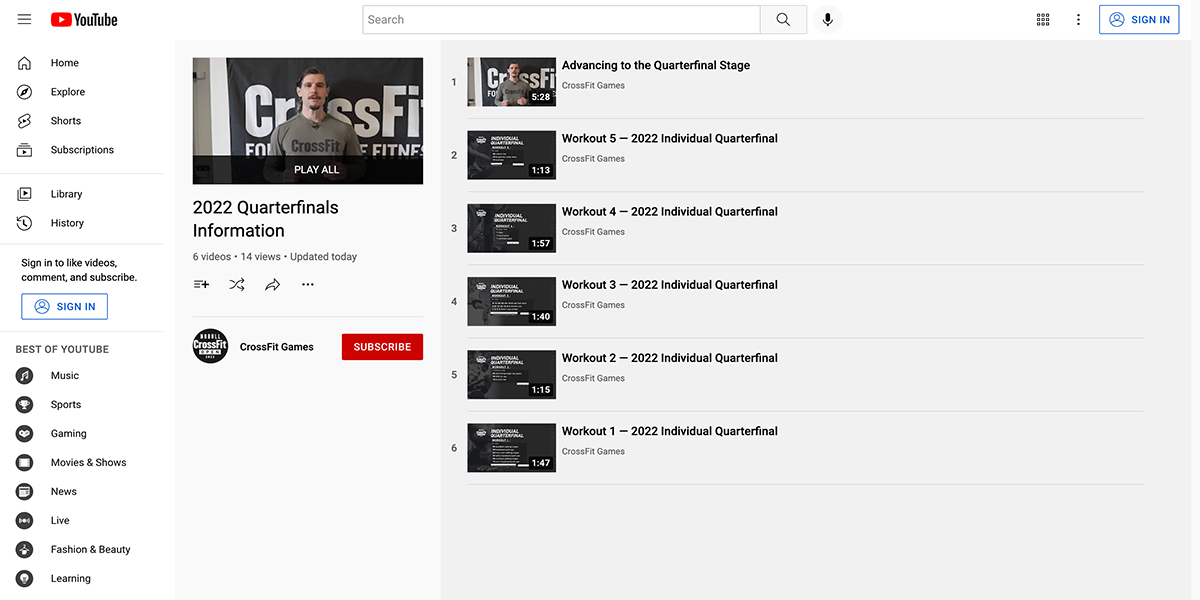Open the CrossFit Games channel name link
Screen dimensions: 1200x600
277,347
